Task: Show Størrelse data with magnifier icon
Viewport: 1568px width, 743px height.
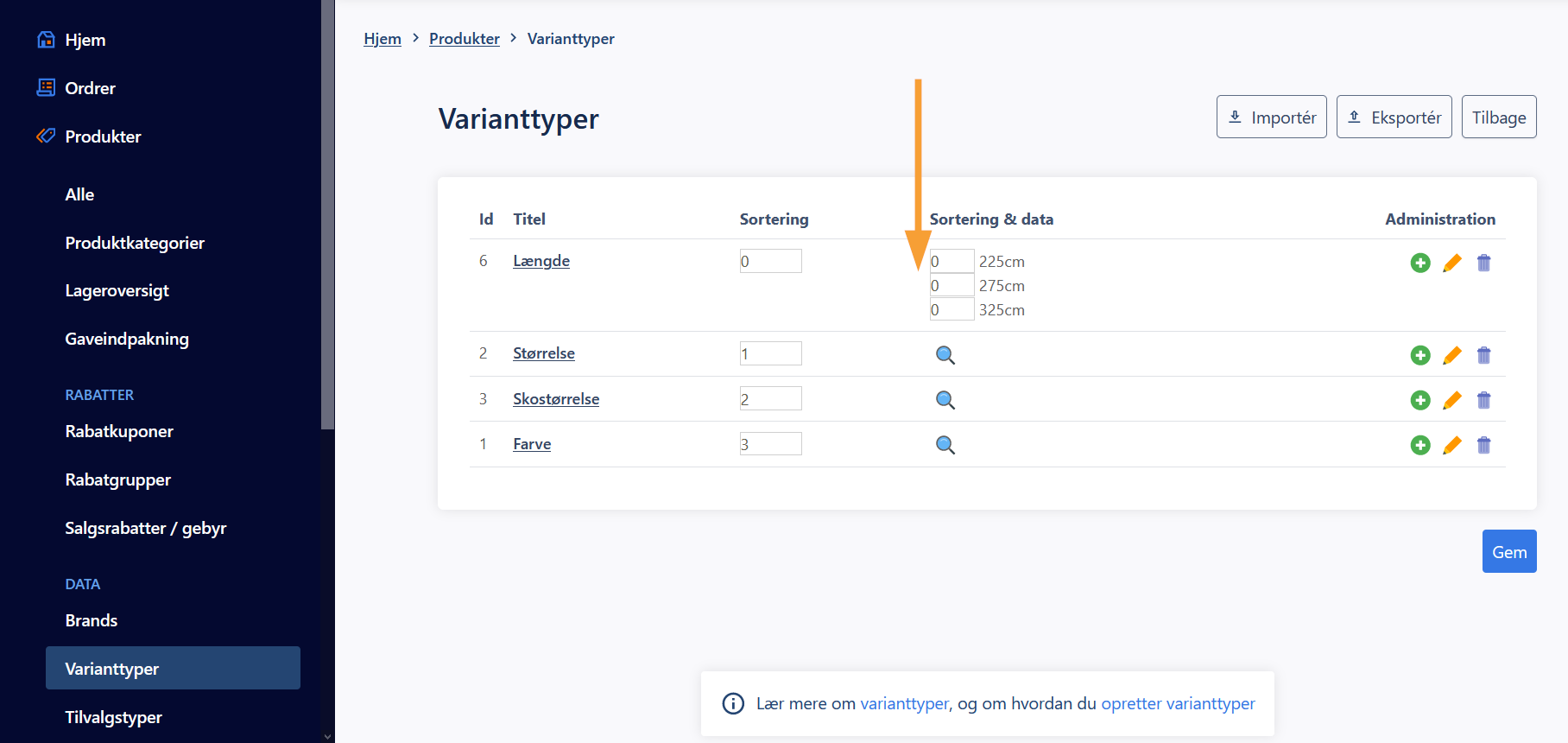Action: (945, 355)
